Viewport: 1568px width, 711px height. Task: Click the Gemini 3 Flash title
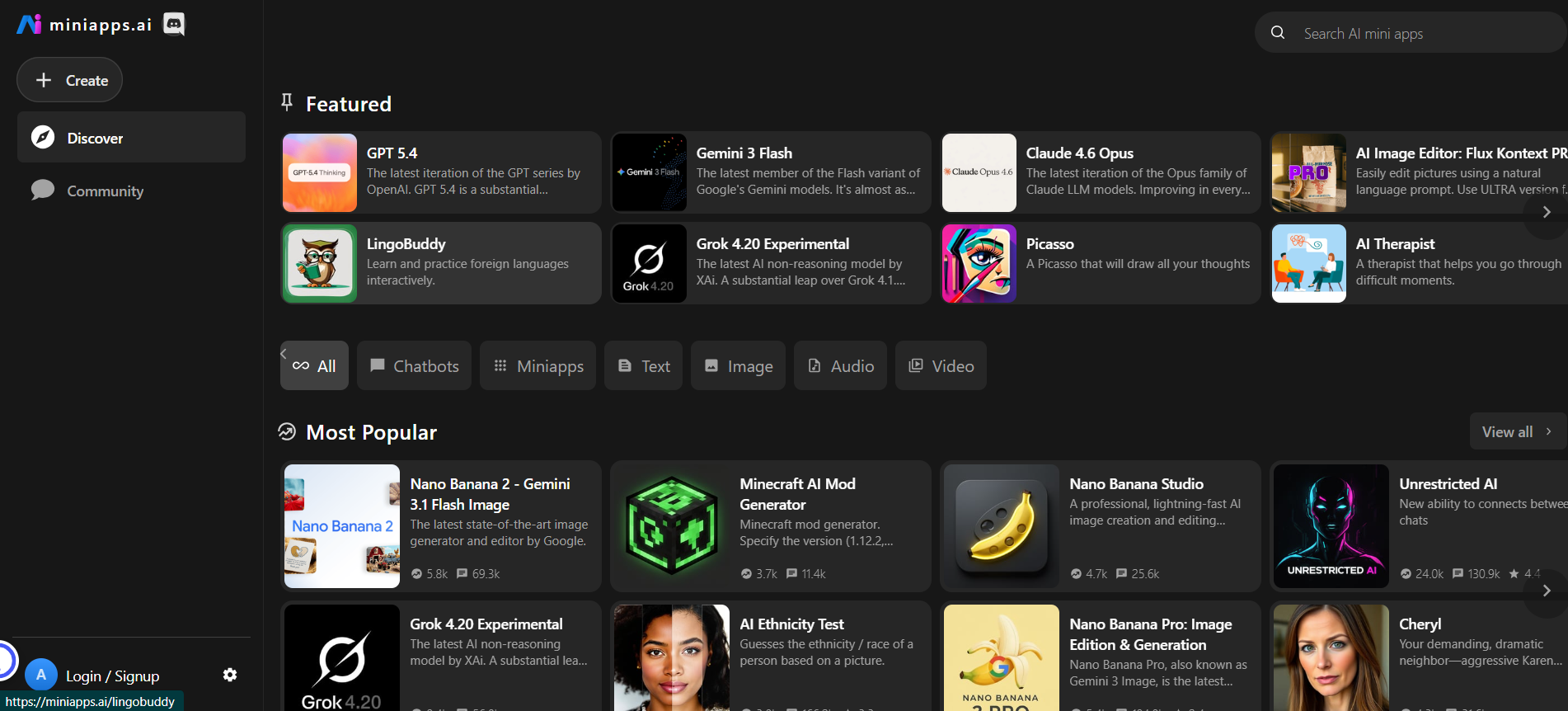(x=744, y=153)
